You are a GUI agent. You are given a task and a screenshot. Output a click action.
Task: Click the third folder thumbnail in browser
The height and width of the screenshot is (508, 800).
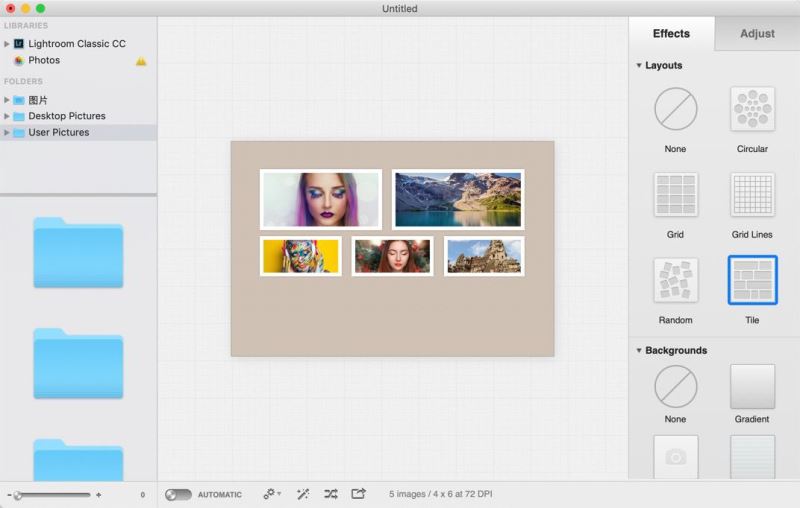79,460
